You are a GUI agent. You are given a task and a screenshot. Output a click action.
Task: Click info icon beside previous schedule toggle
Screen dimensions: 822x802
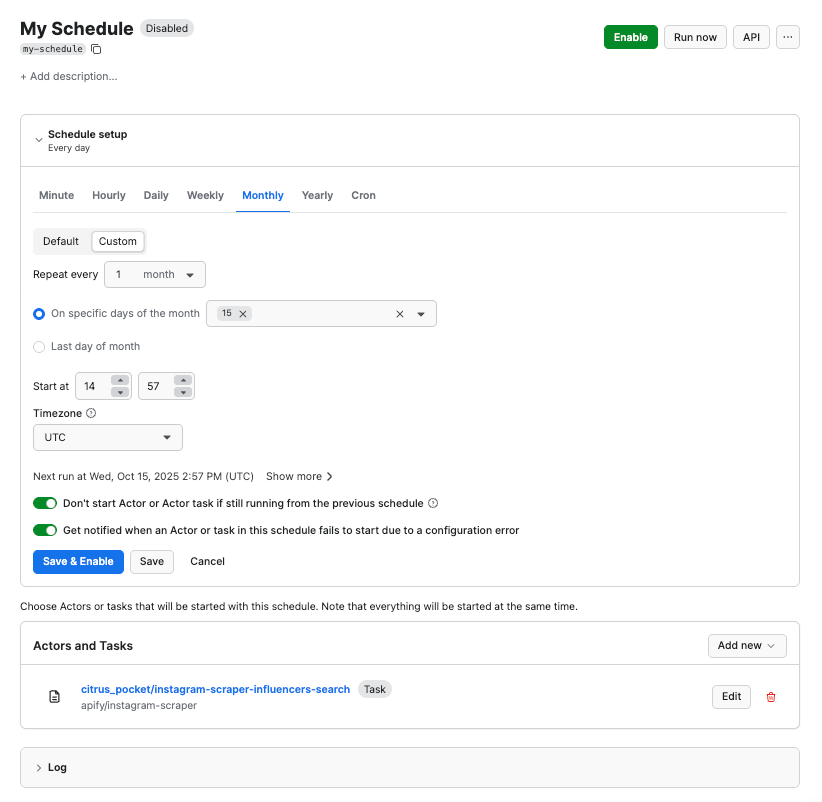pyautogui.click(x=433, y=504)
